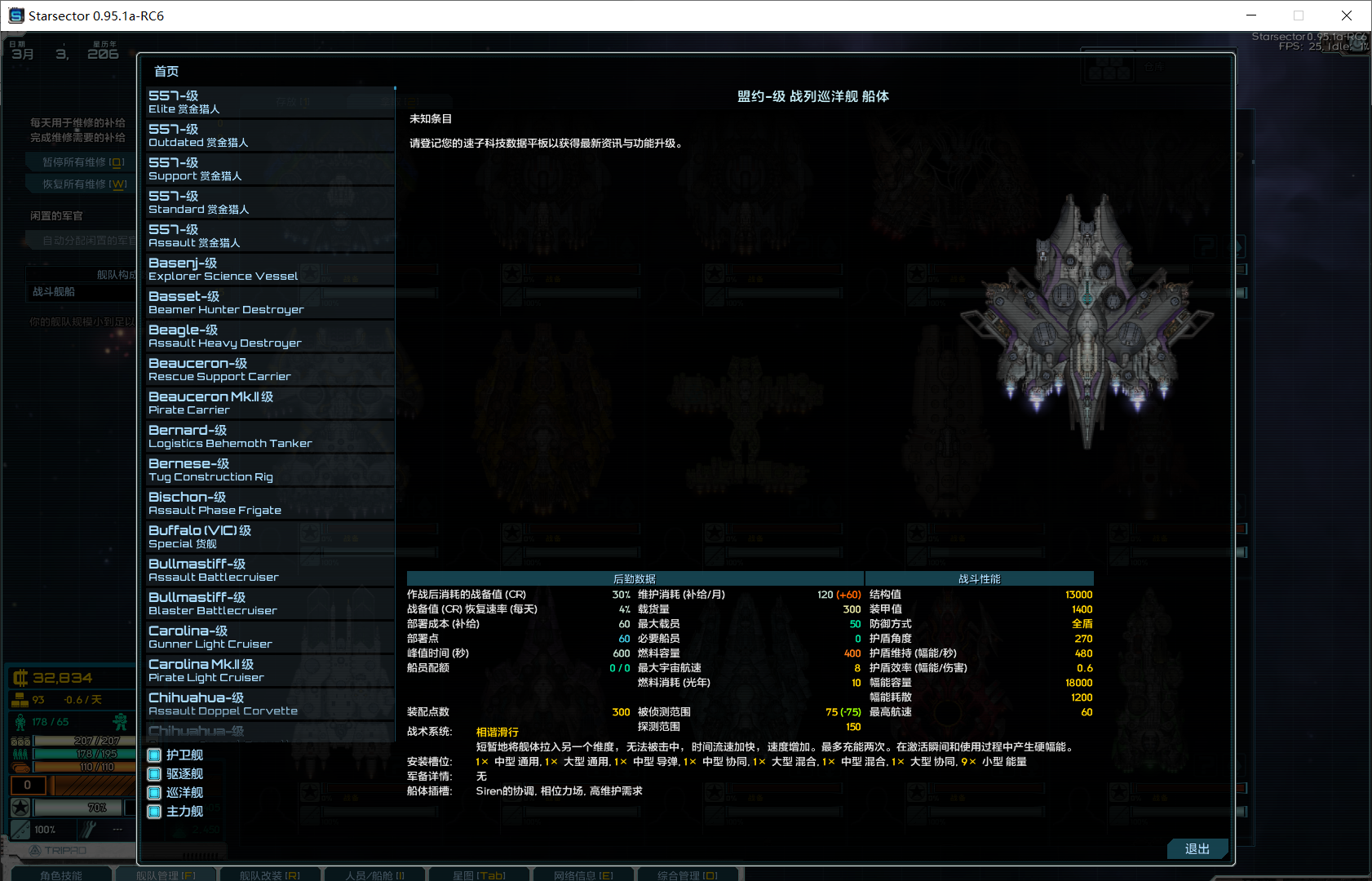Toggle the 护卫舰 filter checkbox
Image resolution: width=1372 pixels, height=881 pixels.
(154, 755)
